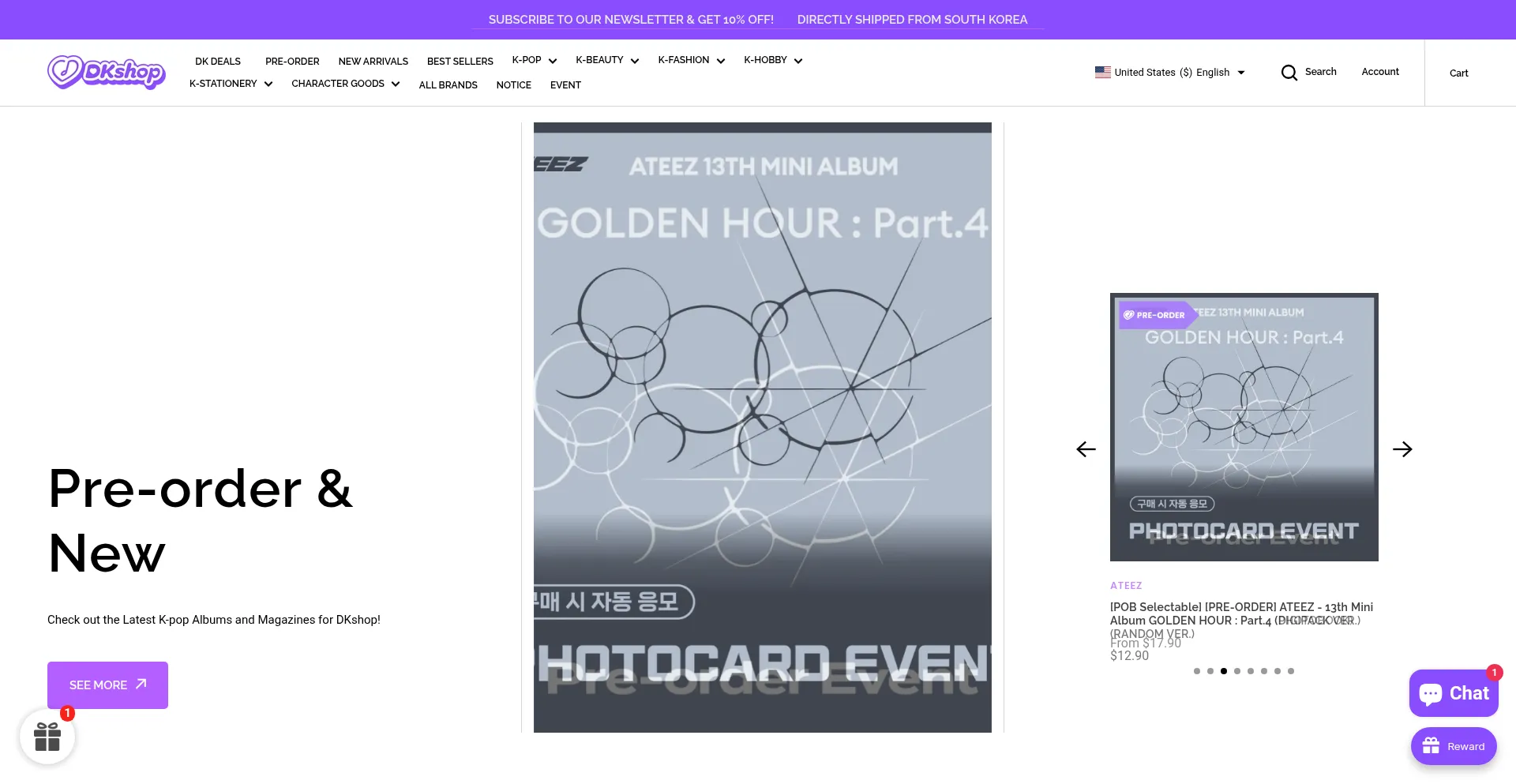View BEST SELLERS
Image resolution: width=1516 pixels, height=784 pixels.
coord(460,62)
